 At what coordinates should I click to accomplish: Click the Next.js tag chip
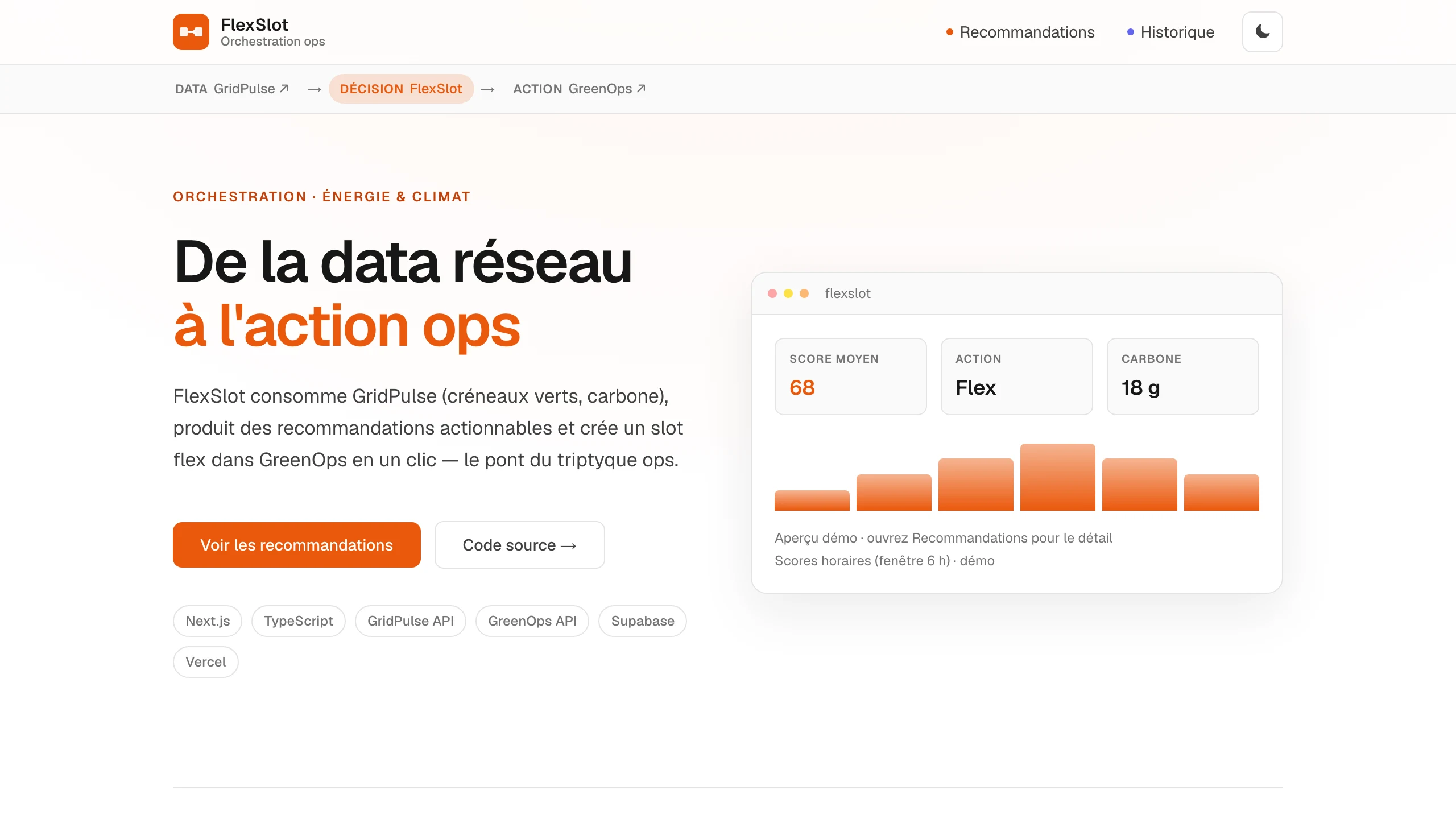(x=208, y=621)
